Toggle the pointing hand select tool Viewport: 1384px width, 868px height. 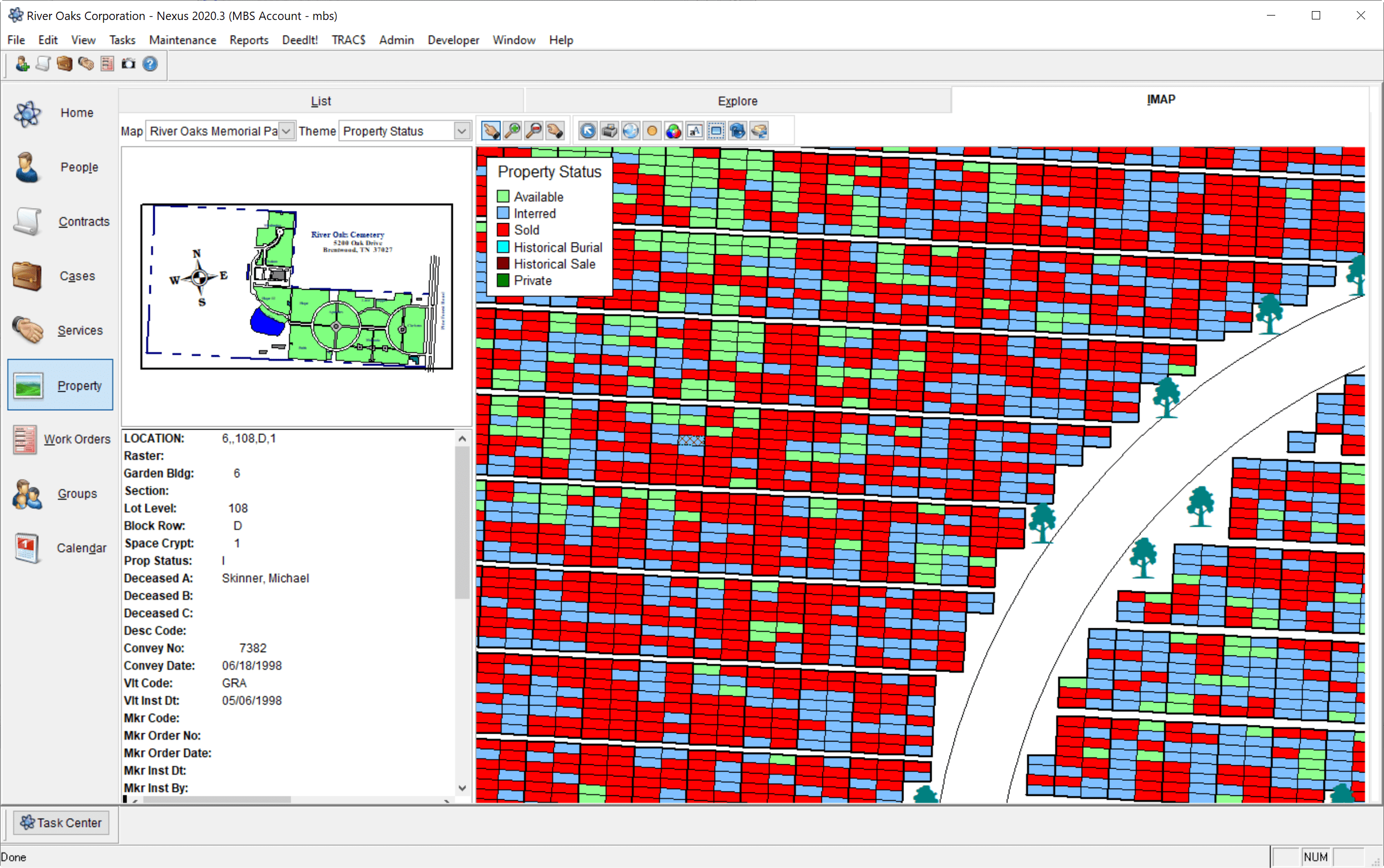[491, 131]
